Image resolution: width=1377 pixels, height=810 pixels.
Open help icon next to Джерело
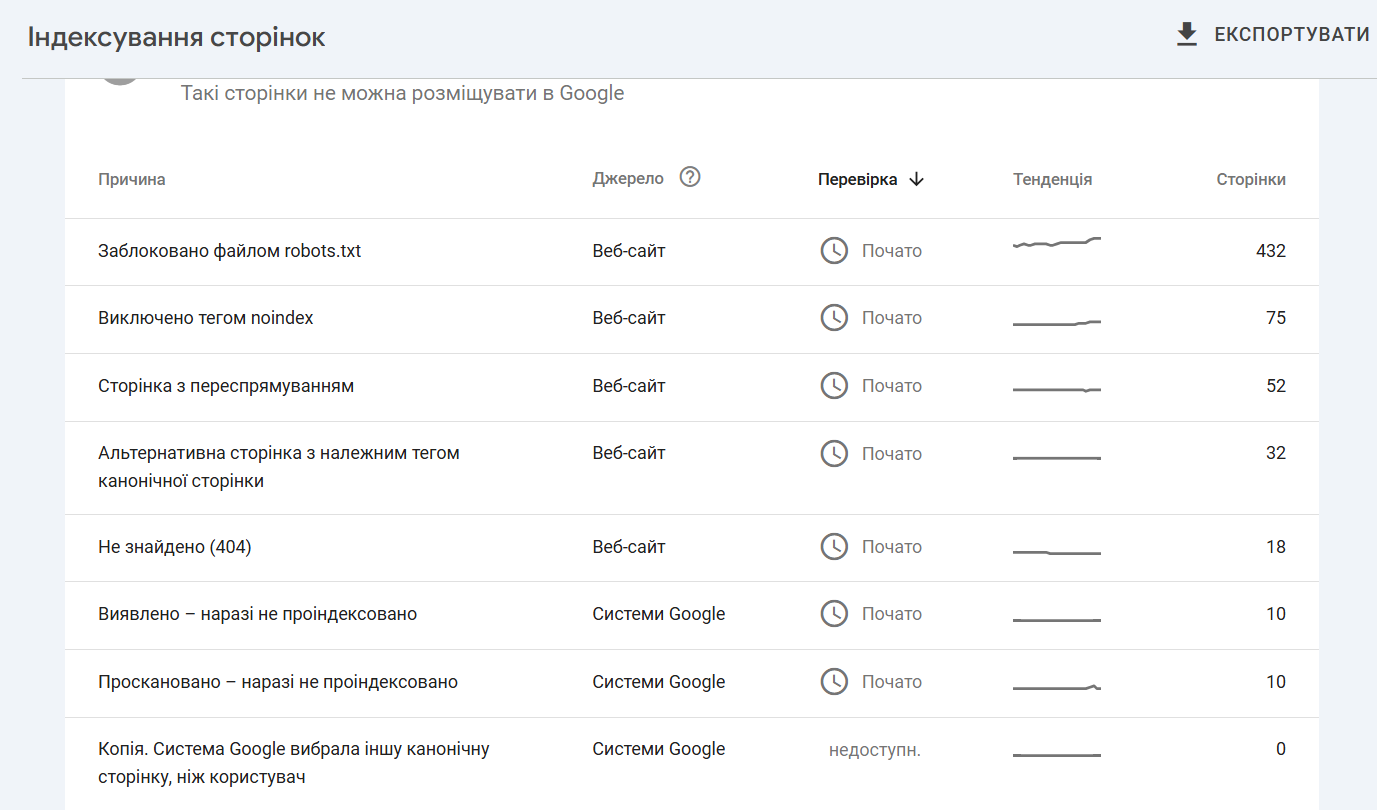pos(690,177)
